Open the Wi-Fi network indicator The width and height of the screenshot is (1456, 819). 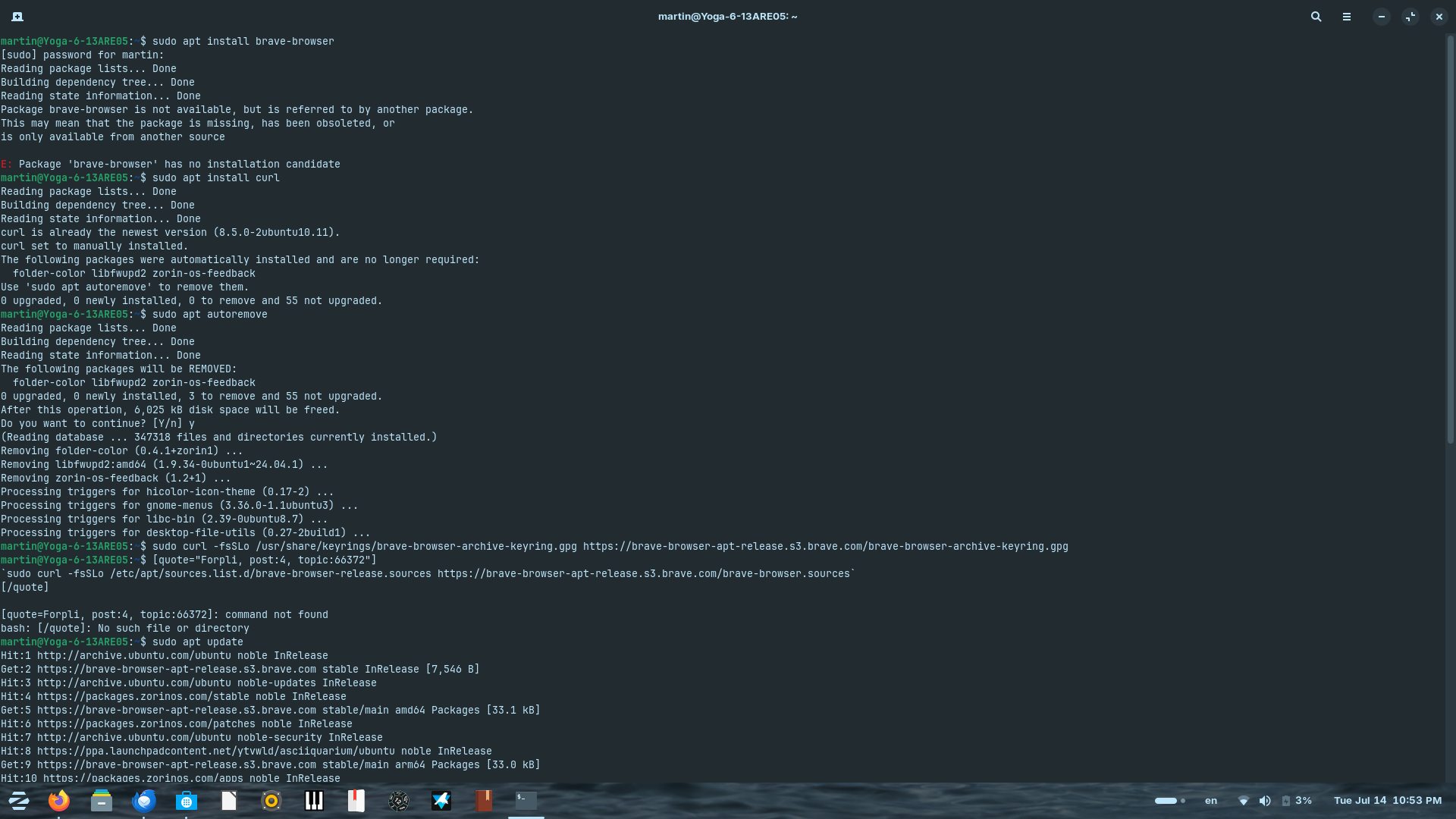[1244, 801]
